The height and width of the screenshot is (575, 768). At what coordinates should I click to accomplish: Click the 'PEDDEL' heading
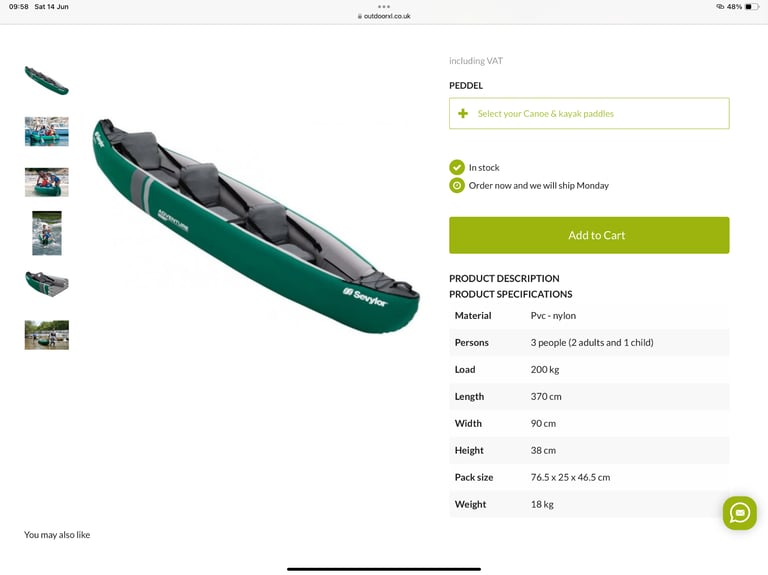tap(466, 85)
